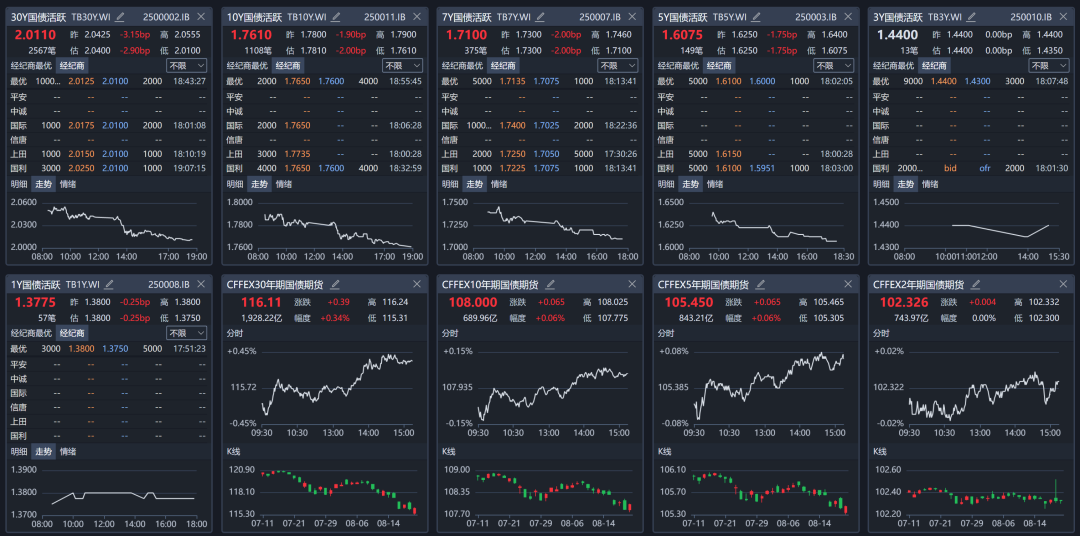Click last price 116.11 on CFFEX30年期
Image resolution: width=1080 pixels, height=536 pixels.
click(261, 302)
